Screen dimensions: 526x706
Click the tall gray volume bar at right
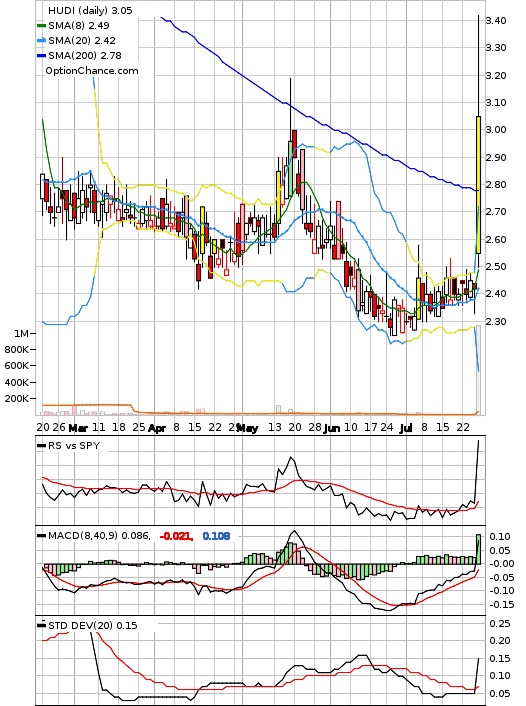pos(478,370)
